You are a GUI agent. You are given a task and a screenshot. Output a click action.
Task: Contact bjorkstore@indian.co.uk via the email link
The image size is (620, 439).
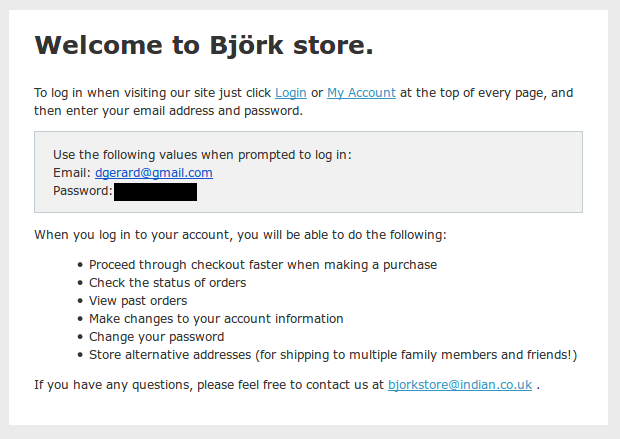[x=460, y=384]
